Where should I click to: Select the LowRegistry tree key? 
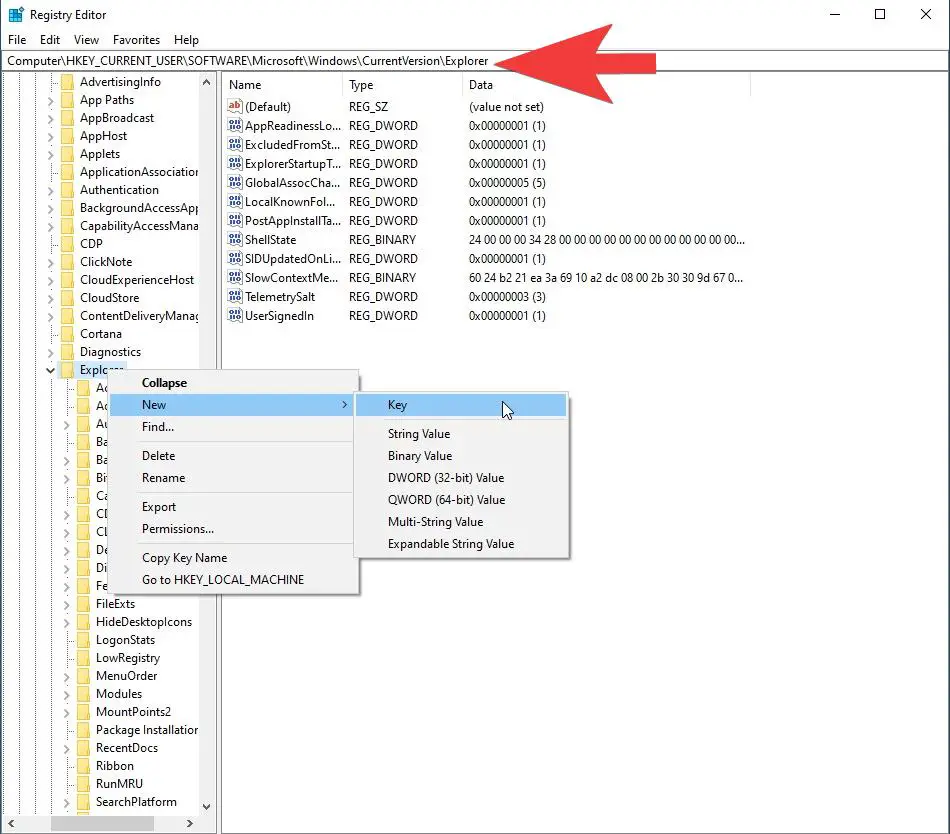click(x=128, y=658)
